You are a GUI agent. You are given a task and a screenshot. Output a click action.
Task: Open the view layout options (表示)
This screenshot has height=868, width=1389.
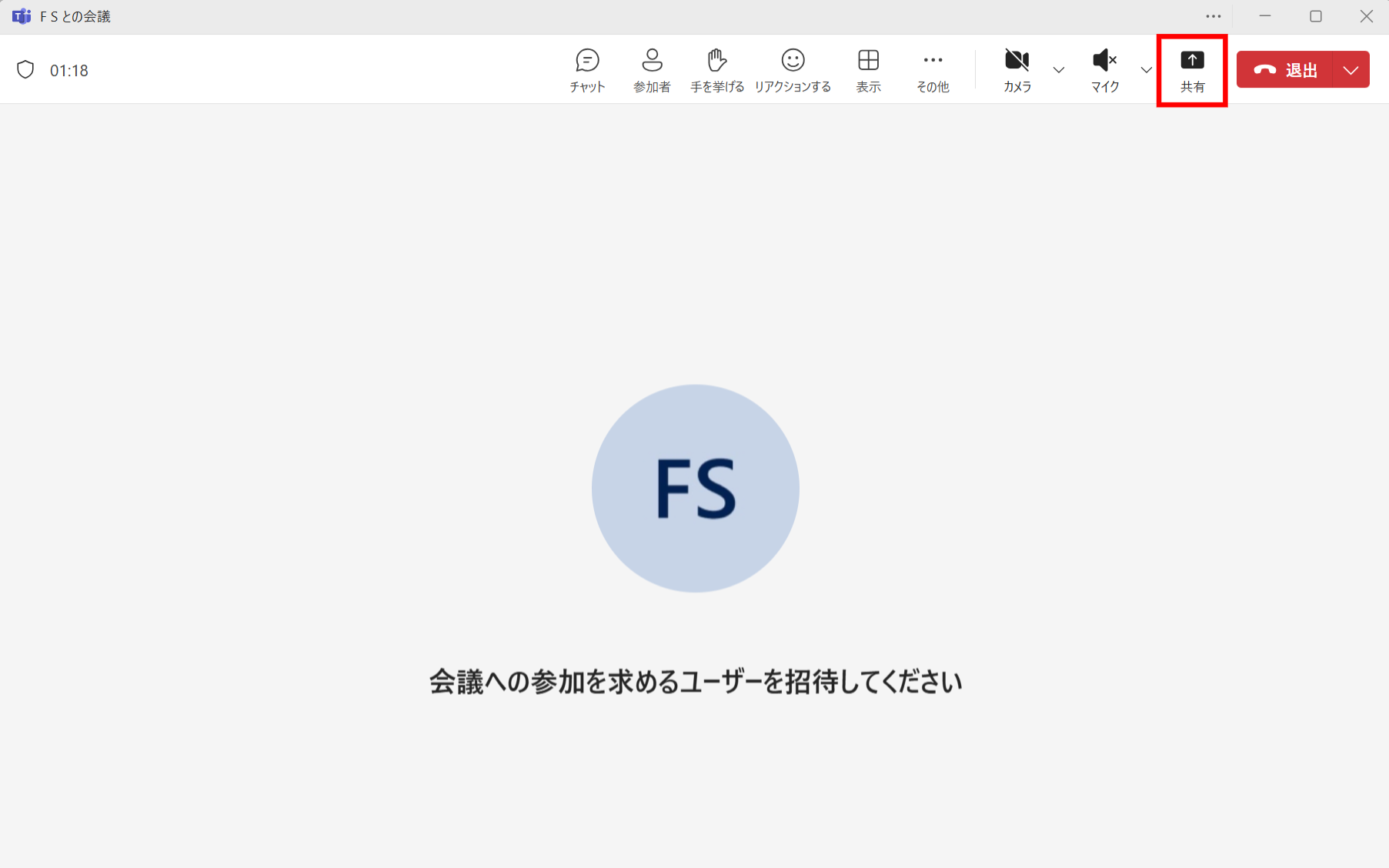(868, 69)
